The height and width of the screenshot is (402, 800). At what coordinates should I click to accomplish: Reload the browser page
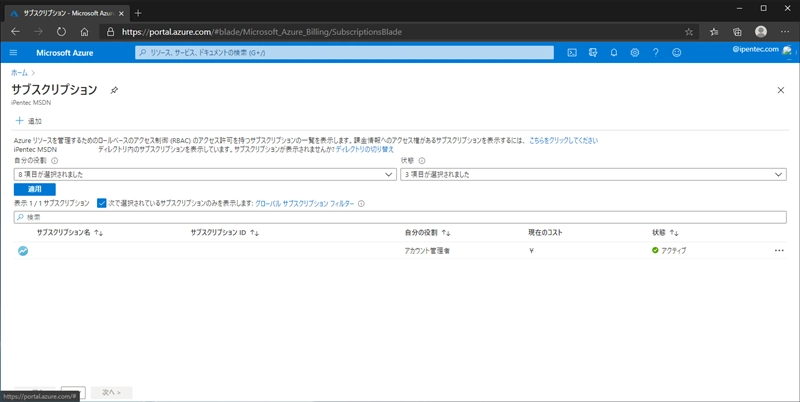(61, 32)
